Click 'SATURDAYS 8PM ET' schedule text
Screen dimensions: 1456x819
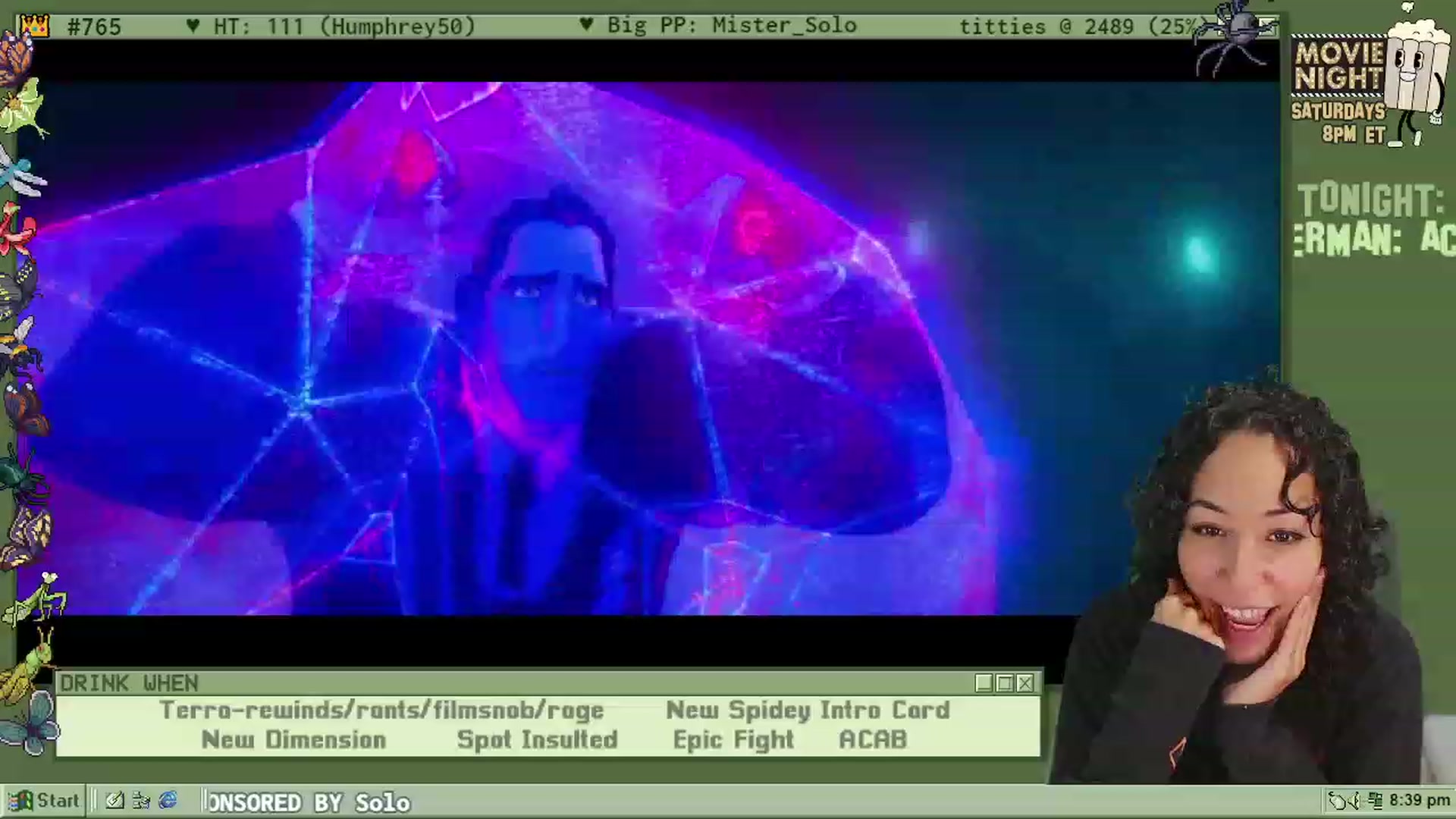pyautogui.click(x=1339, y=123)
